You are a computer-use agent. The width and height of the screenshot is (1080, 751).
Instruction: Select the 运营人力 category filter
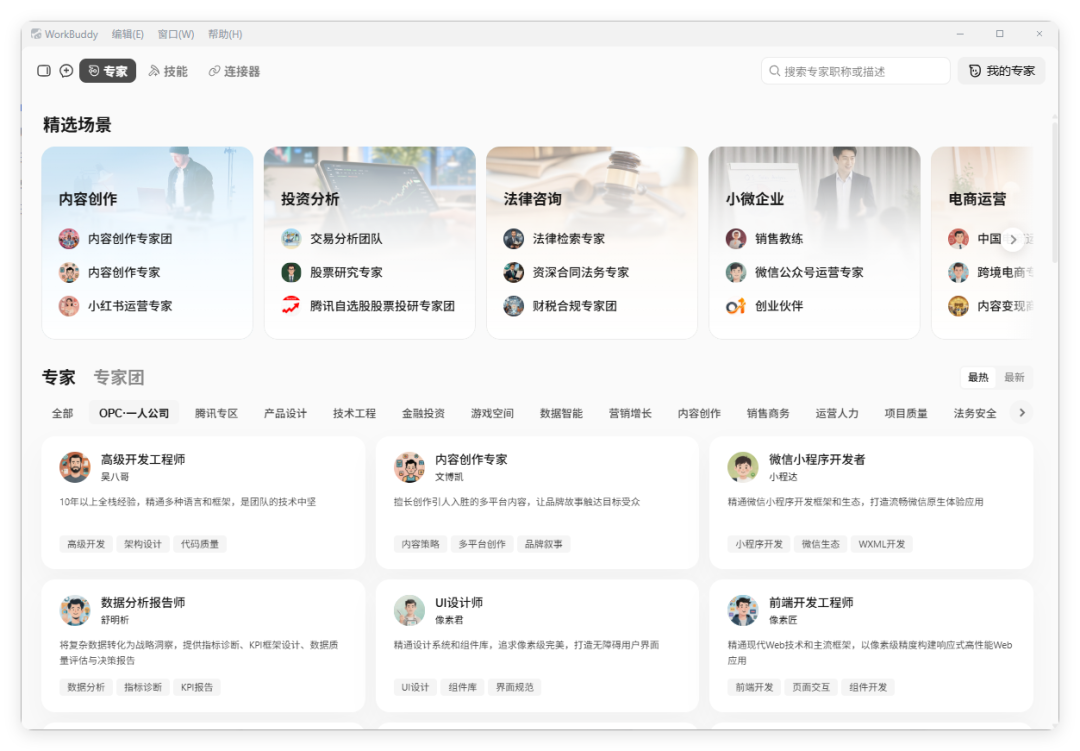coord(837,413)
